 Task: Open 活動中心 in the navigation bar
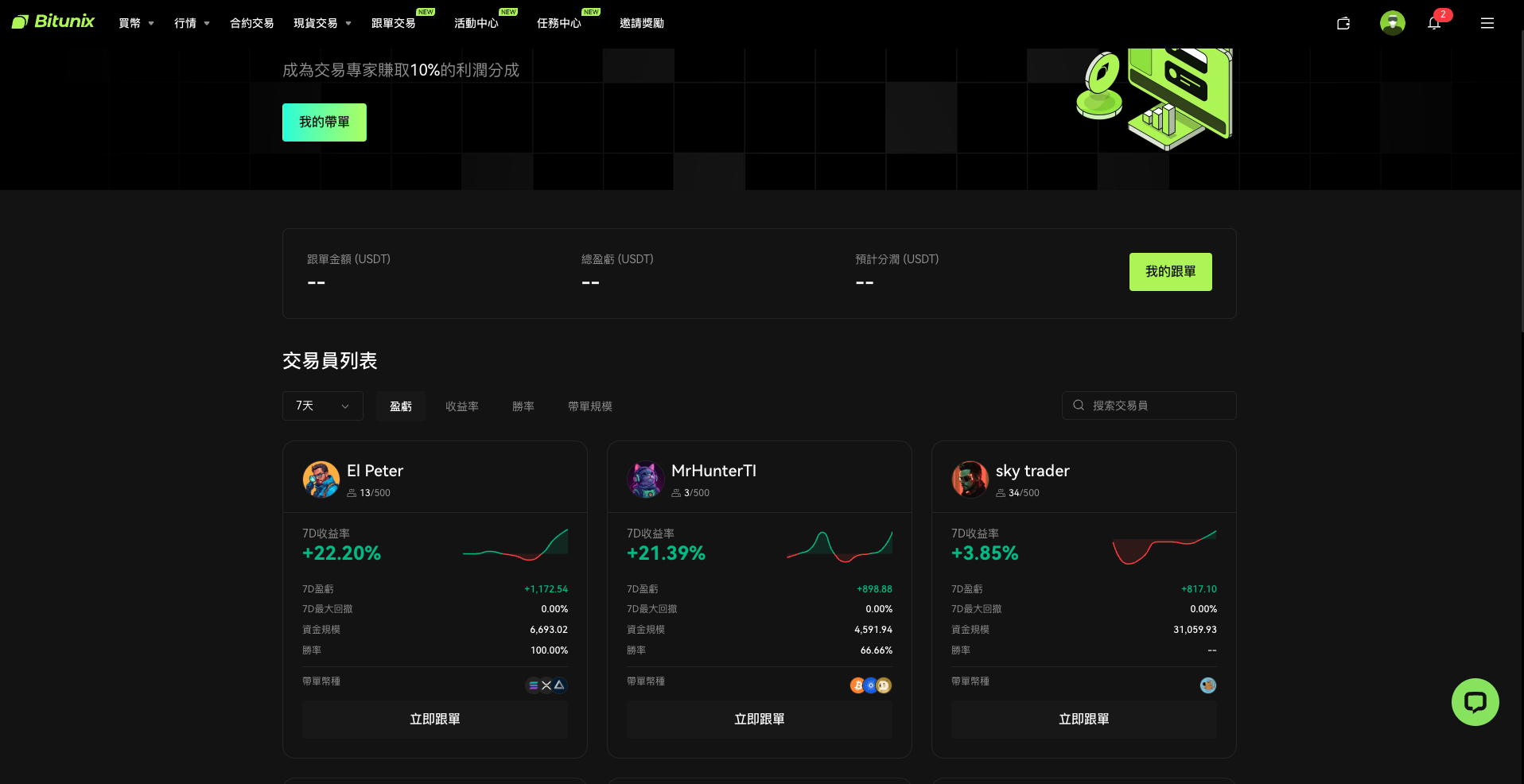pyautogui.click(x=476, y=23)
